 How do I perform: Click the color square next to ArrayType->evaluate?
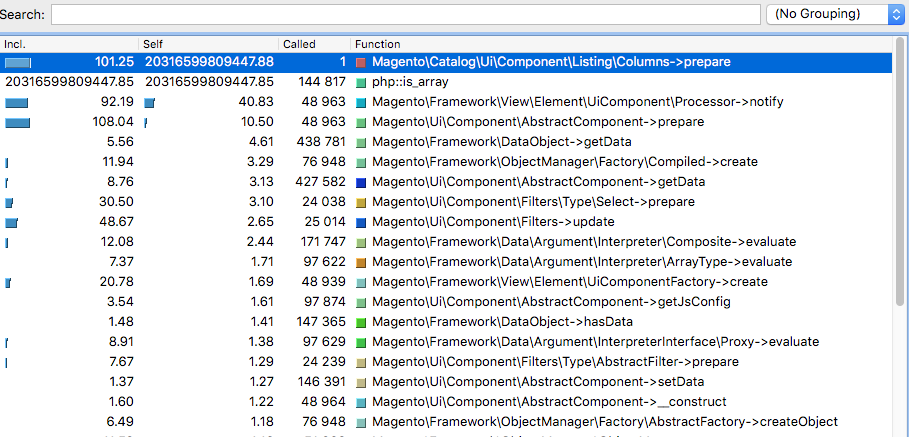[x=362, y=262]
